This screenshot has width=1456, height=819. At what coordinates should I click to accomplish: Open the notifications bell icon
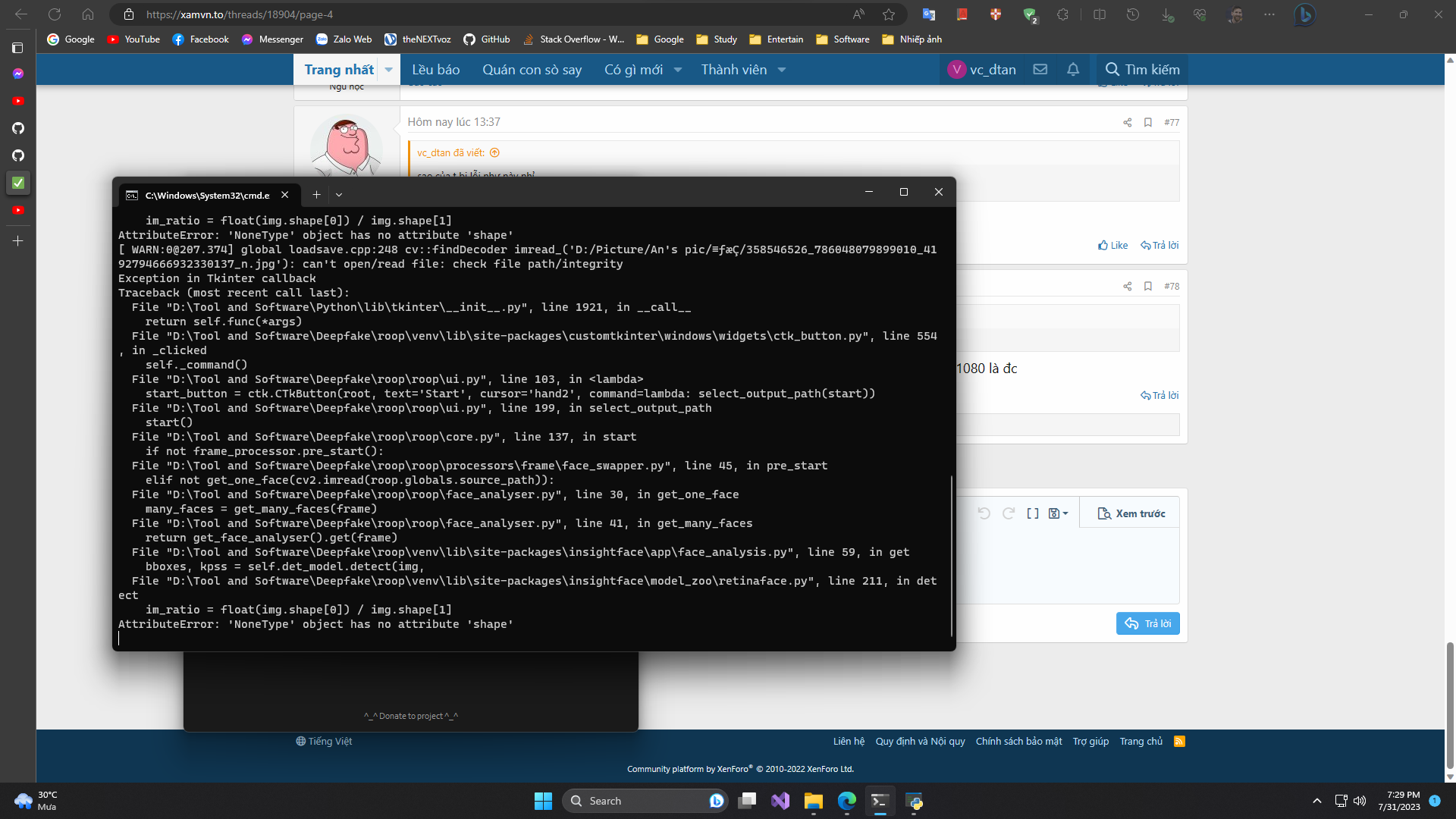[1073, 70]
